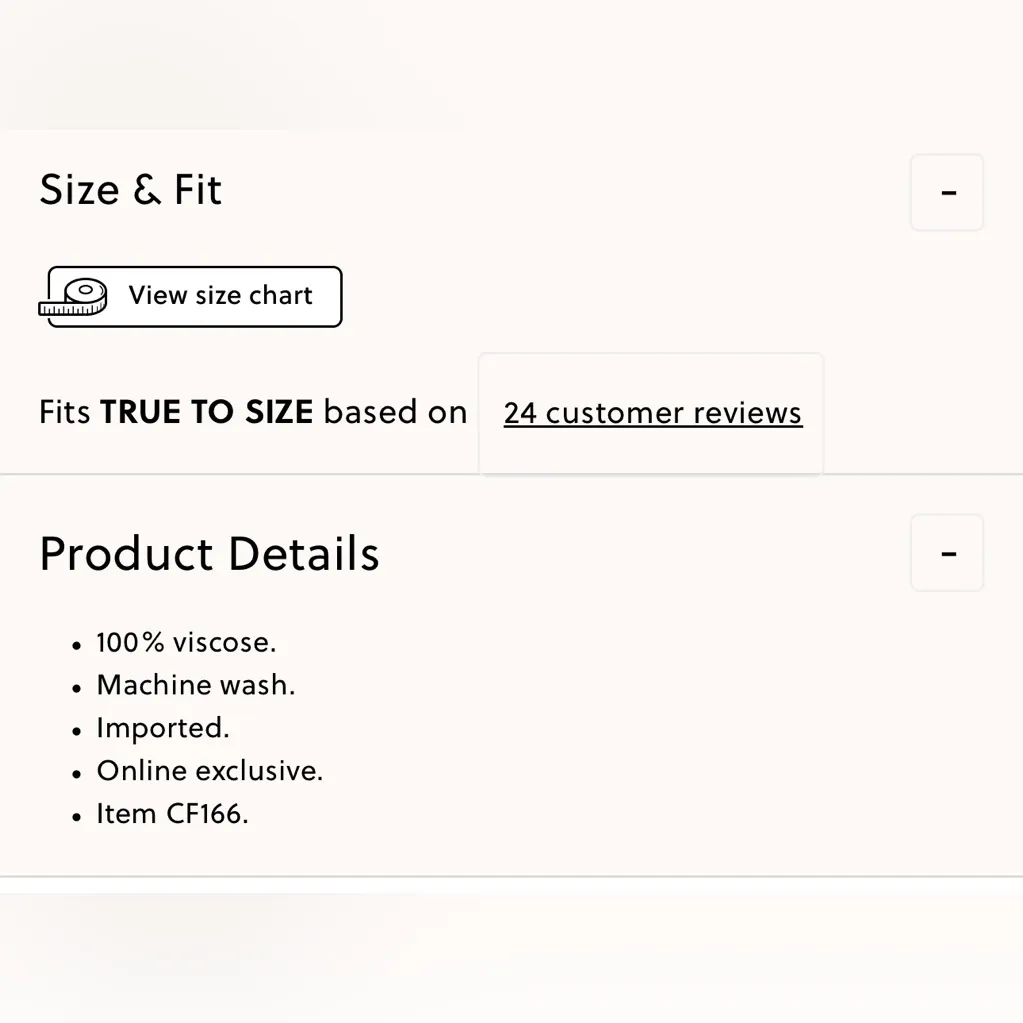Screen dimensions: 1023x1023
Task: Select the Imported list item
Action: [x=162, y=728]
